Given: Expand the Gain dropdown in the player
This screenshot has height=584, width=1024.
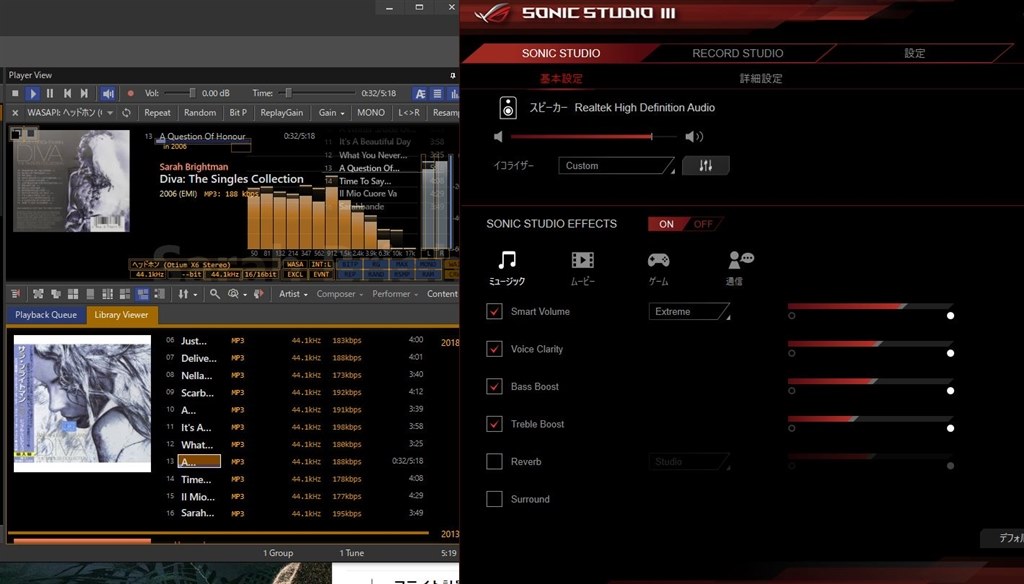Looking at the screenshot, I should [x=331, y=112].
